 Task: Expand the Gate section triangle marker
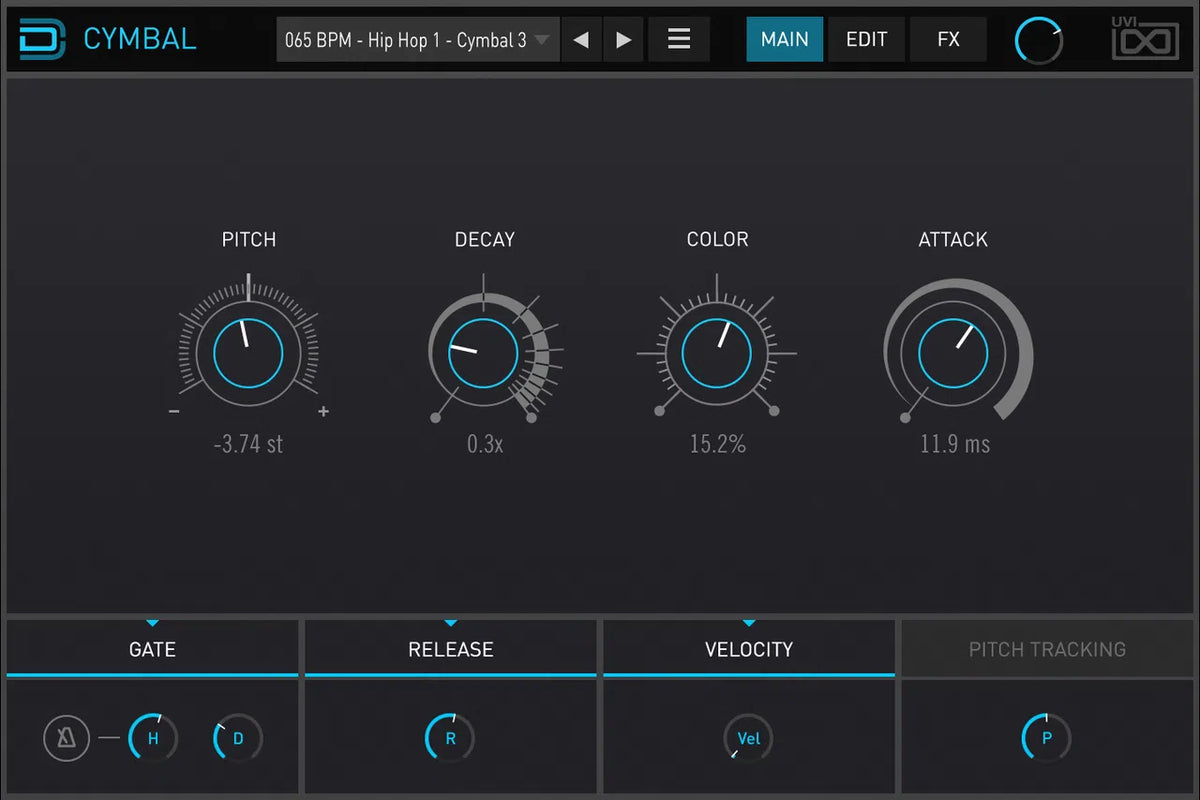click(x=152, y=623)
